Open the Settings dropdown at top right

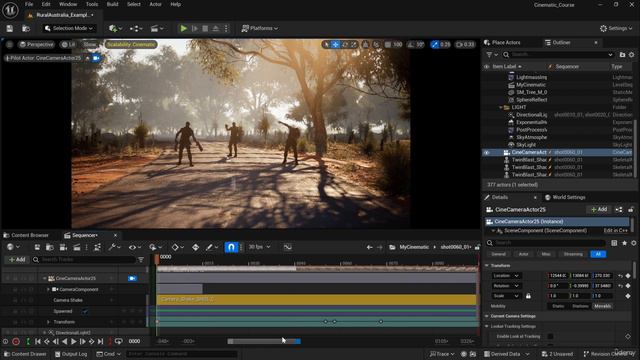pos(616,28)
